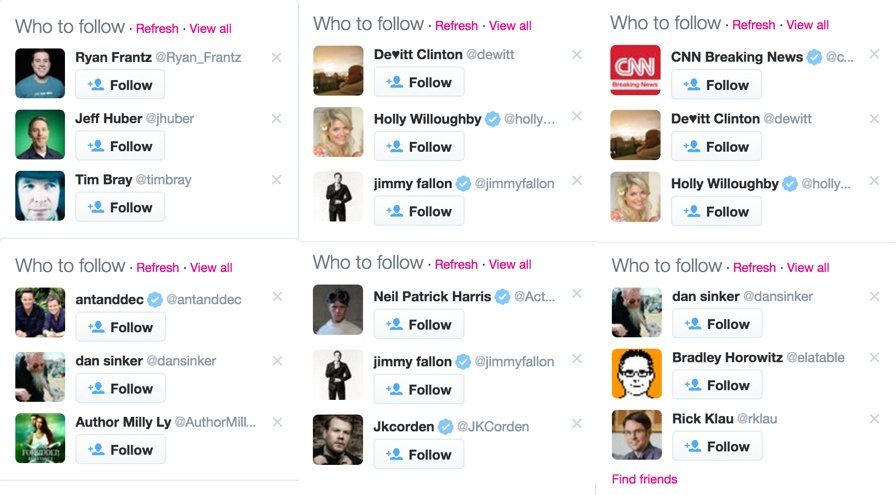Follow Rick Klau
896x495 pixels.
[x=716, y=447]
